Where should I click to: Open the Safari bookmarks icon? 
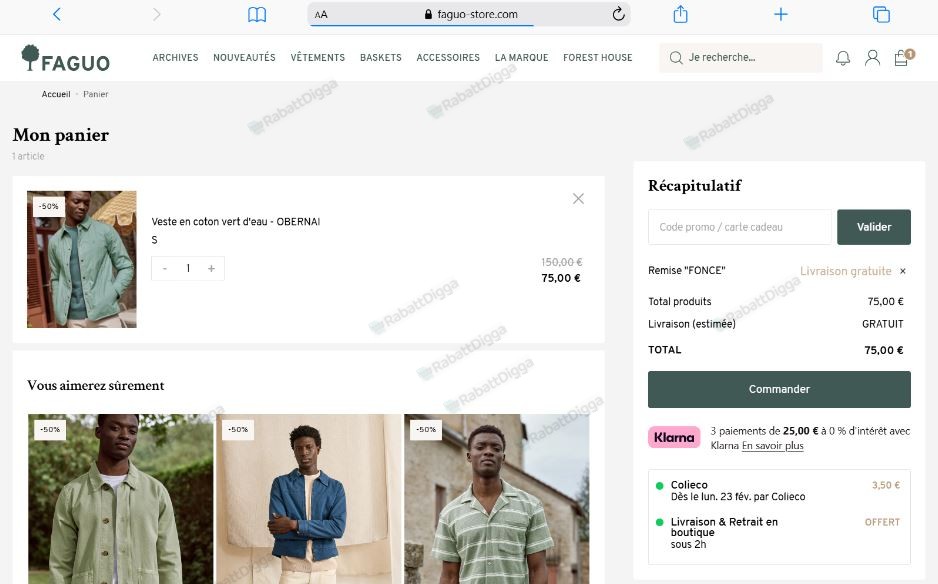pyautogui.click(x=257, y=14)
